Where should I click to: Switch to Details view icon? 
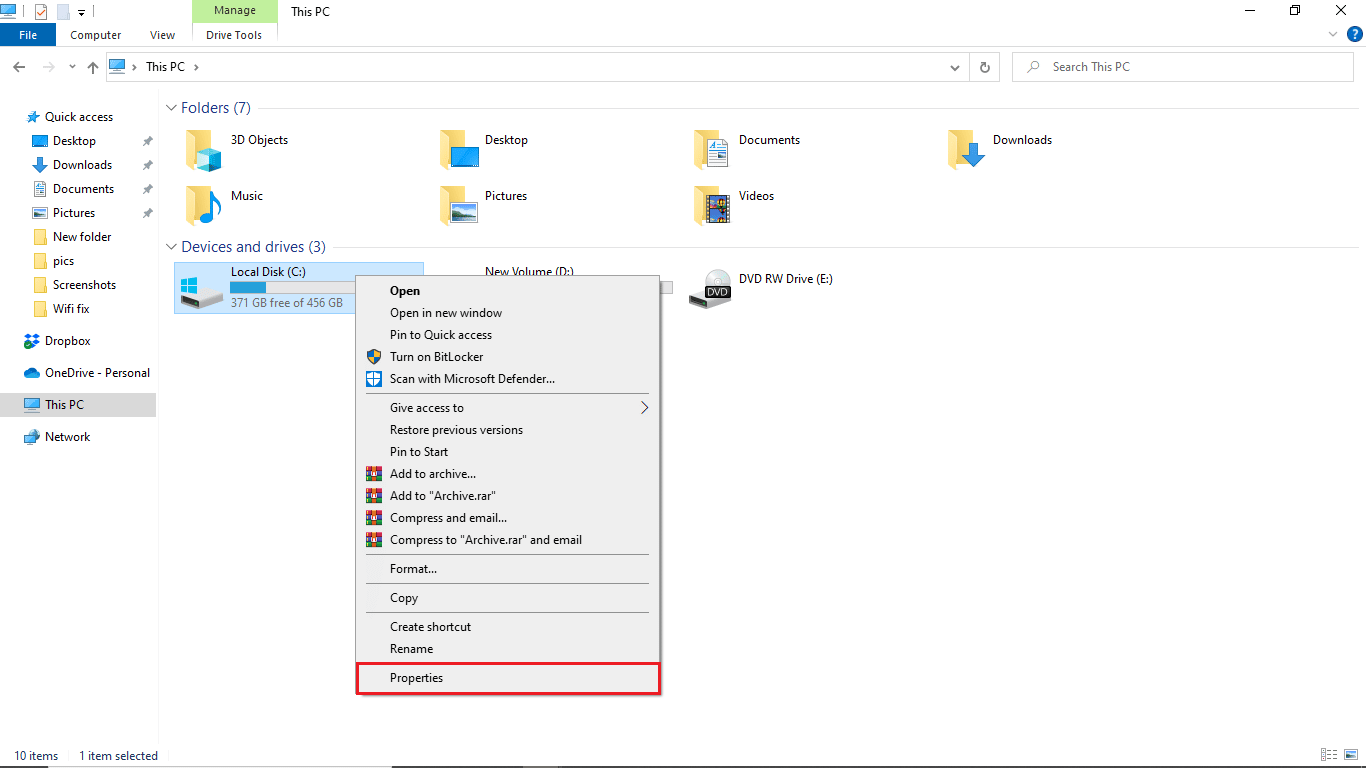(1328, 755)
